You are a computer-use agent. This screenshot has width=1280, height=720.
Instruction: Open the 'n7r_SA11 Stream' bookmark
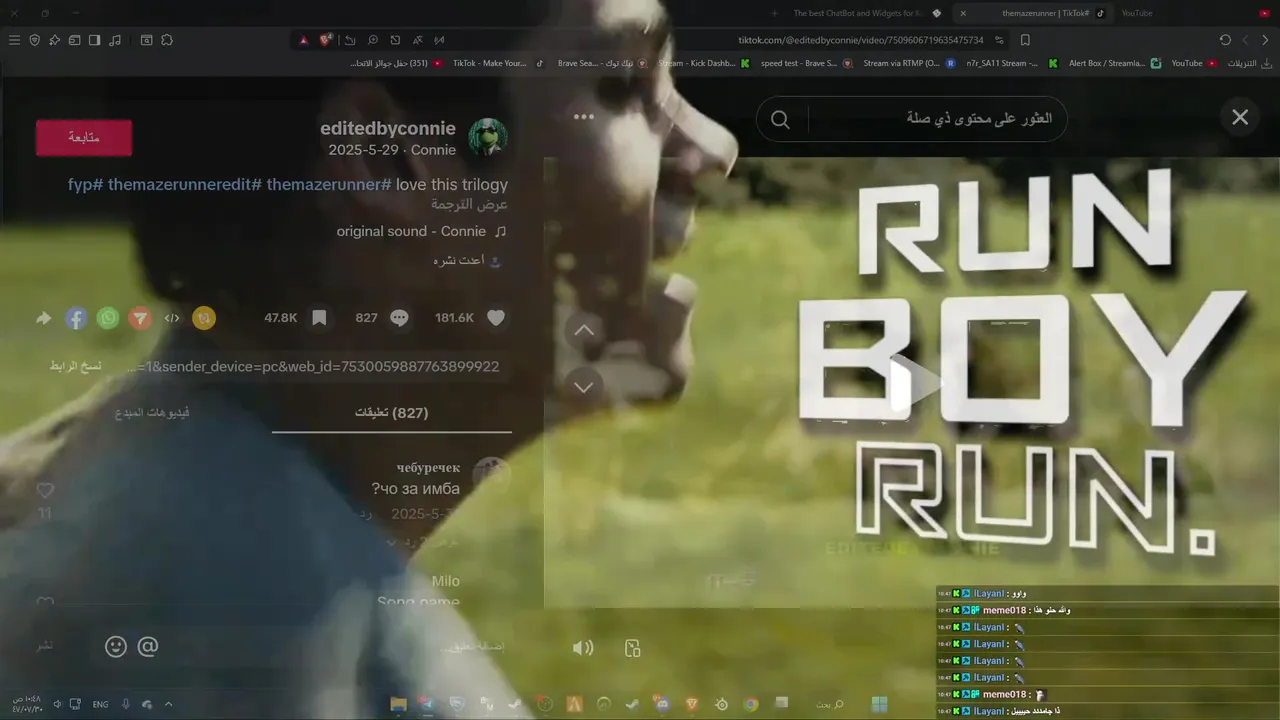(1012, 63)
